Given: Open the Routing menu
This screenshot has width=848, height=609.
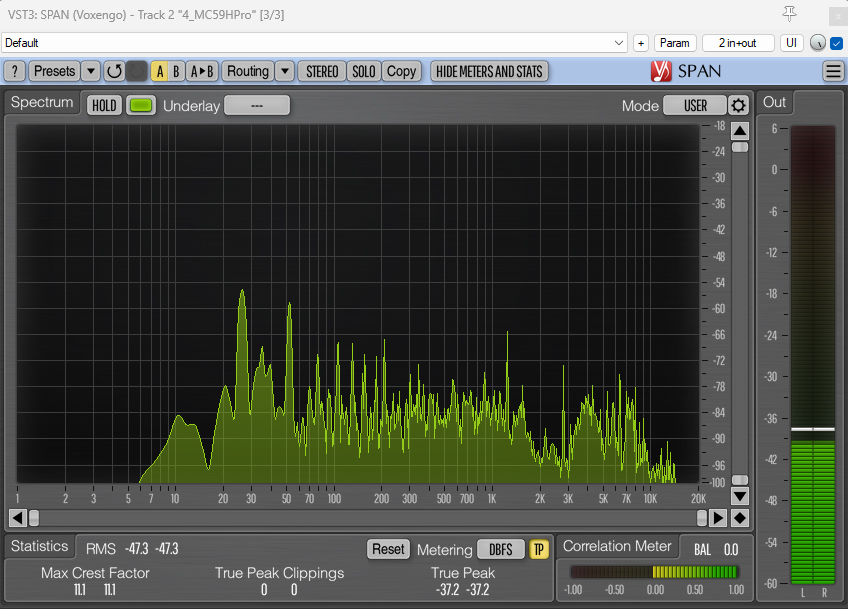Looking at the screenshot, I should 247,71.
